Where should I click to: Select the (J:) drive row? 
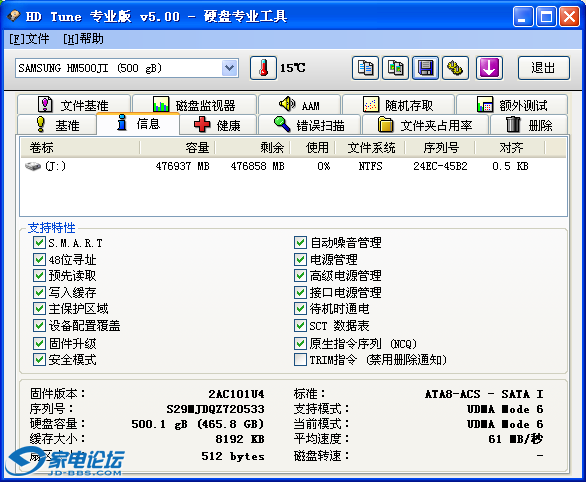click(293, 166)
